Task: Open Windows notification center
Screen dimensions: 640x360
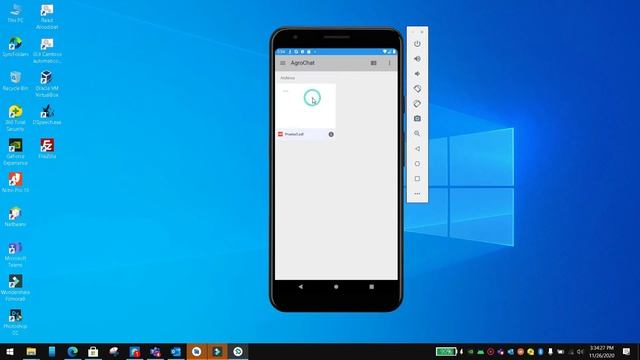Action: pos(627,351)
